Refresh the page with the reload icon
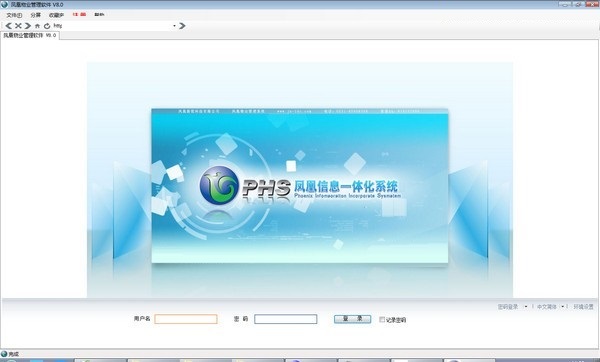600x362 pixels. tap(47, 26)
